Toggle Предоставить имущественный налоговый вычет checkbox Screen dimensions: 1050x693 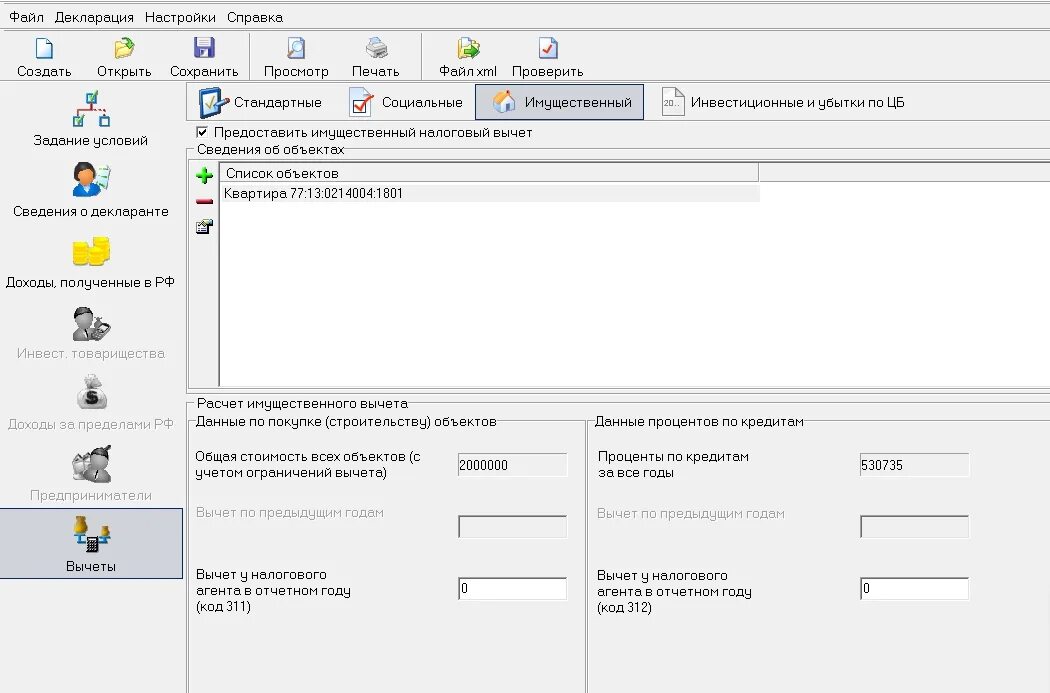[x=202, y=132]
